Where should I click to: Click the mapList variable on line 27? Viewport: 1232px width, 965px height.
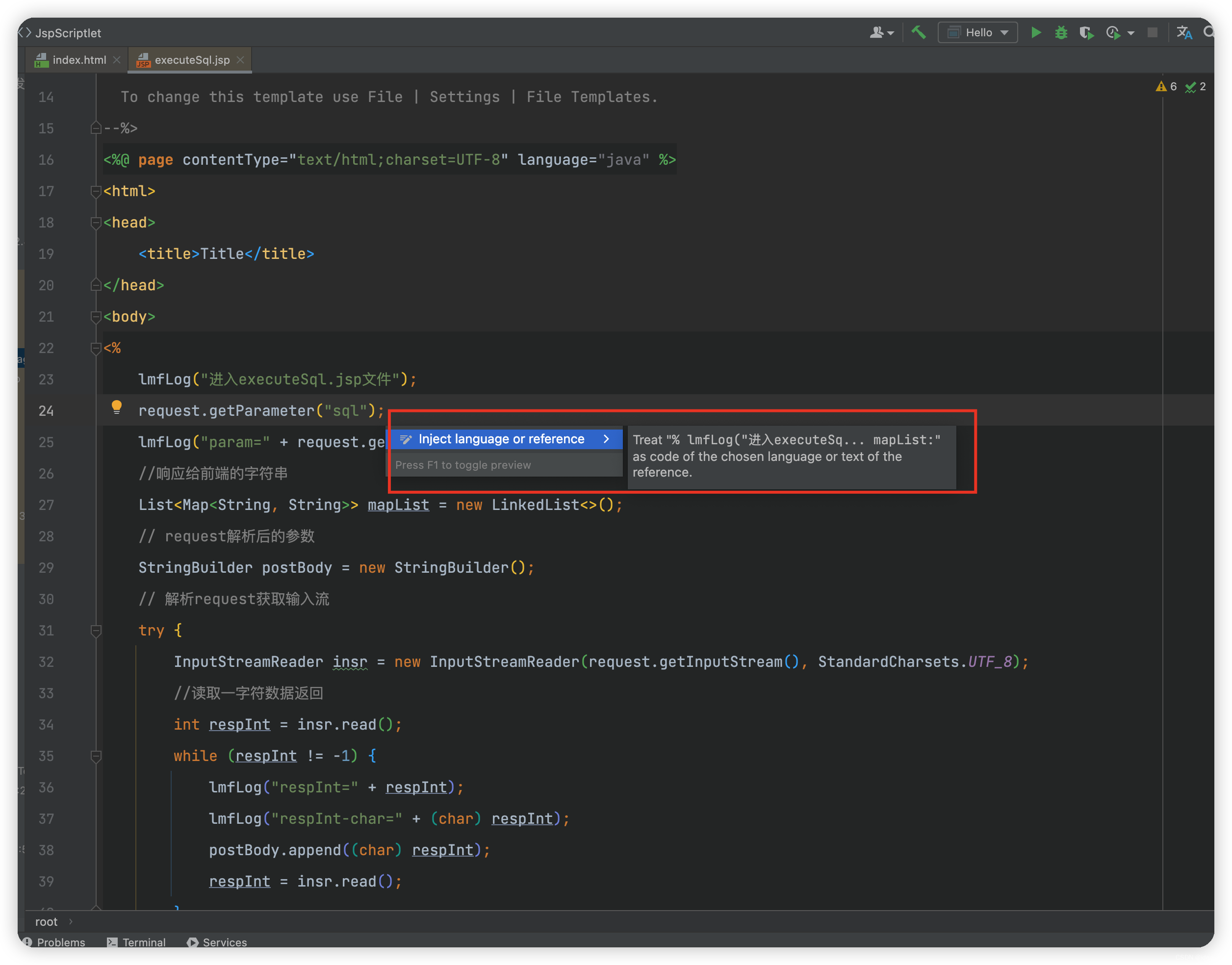coord(398,505)
